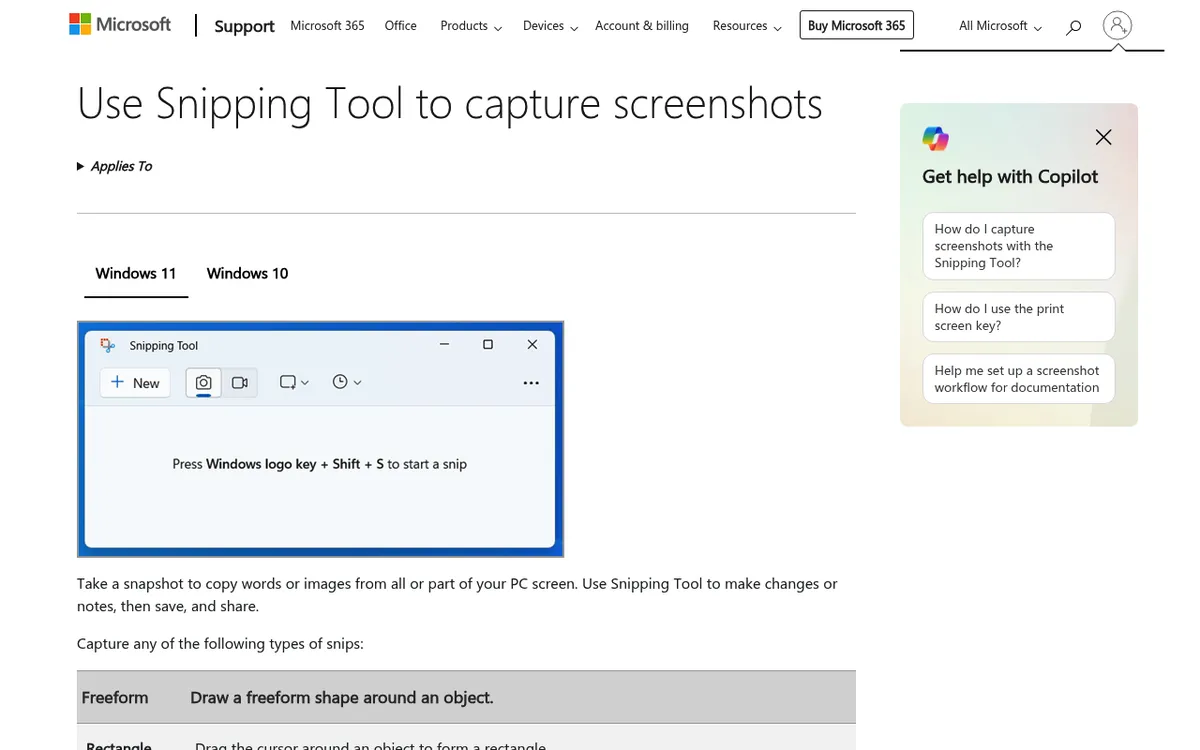Click the X icon in Snipping Tool image
The width and height of the screenshot is (1200, 750).
tap(532, 344)
